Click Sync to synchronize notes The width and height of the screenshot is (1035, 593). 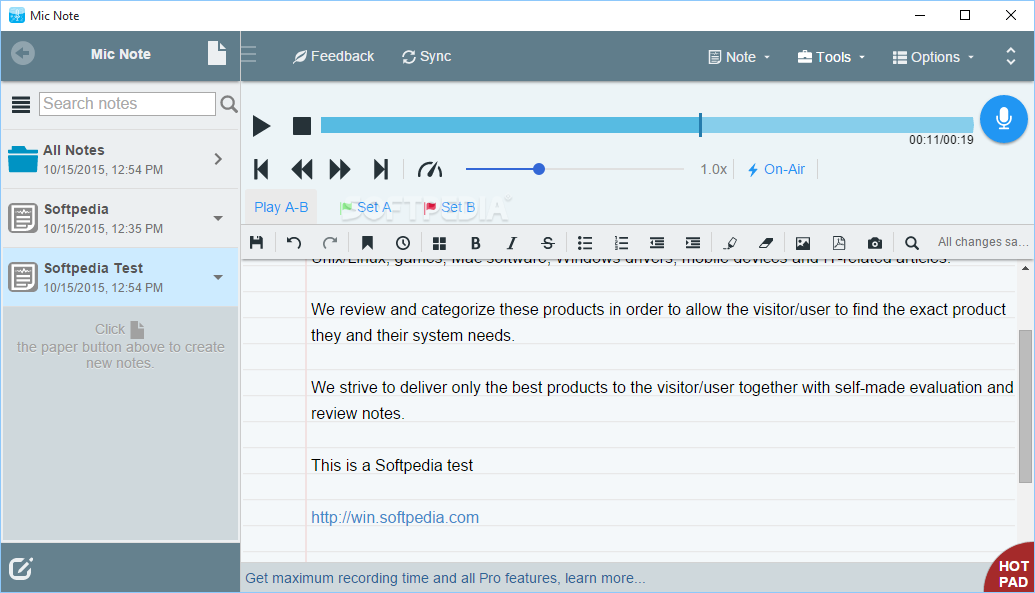(426, 57)
